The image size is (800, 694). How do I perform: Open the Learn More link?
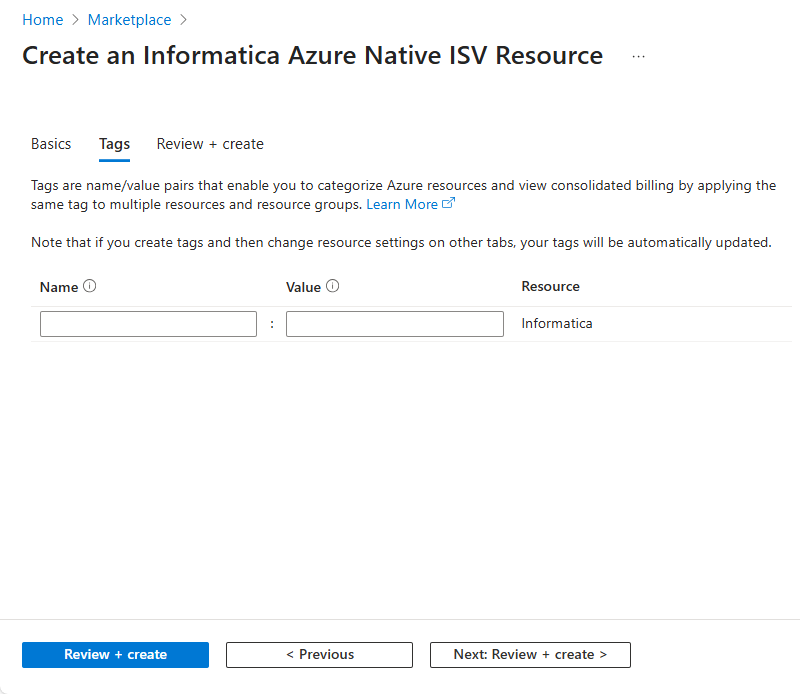[410, 204]
